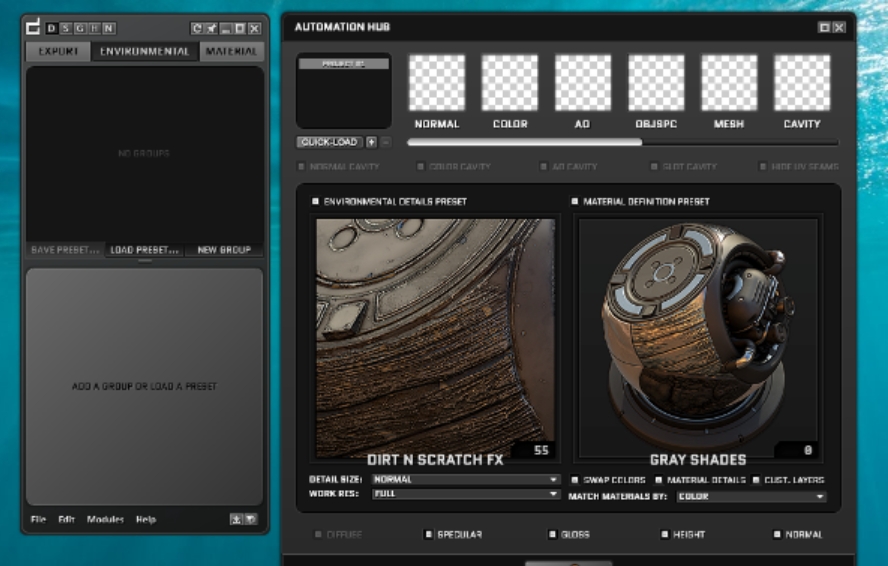The image size is (888, 566).
Task: Click the dDo logo icon
Action: (33, 27)
